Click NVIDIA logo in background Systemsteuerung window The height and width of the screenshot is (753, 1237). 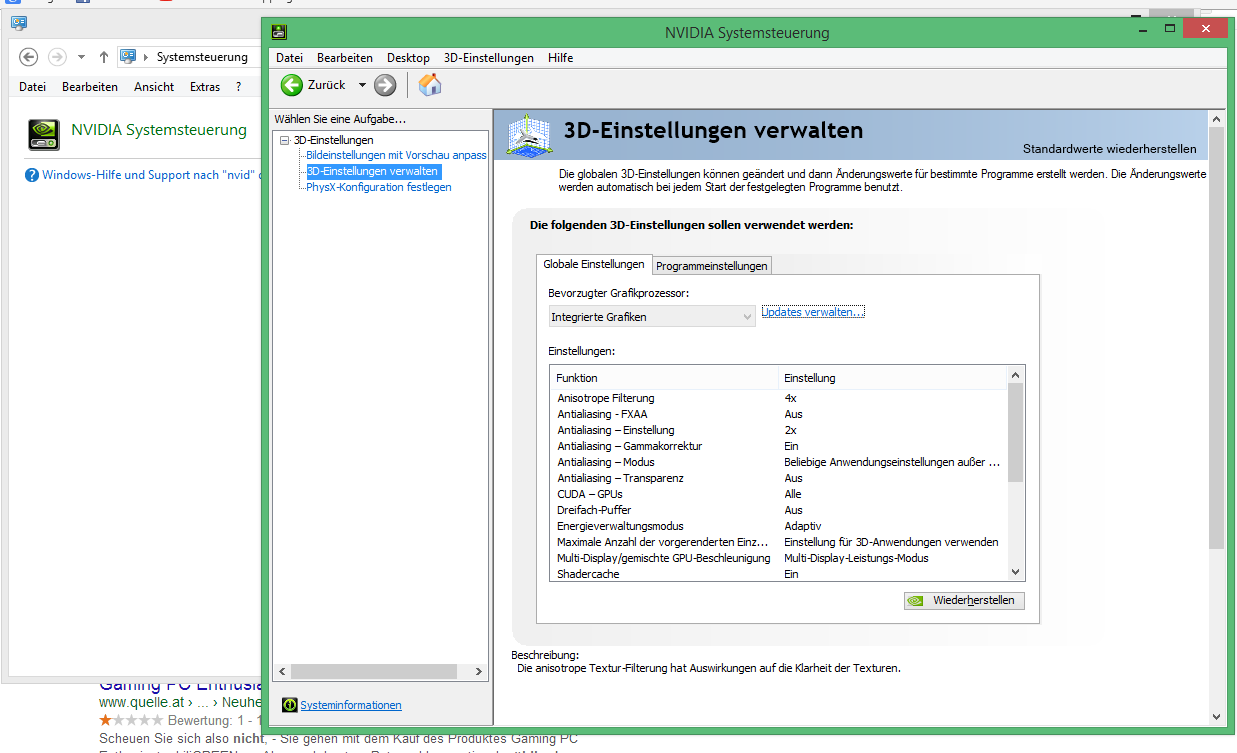pyautogui.click(x=44, y=134)
